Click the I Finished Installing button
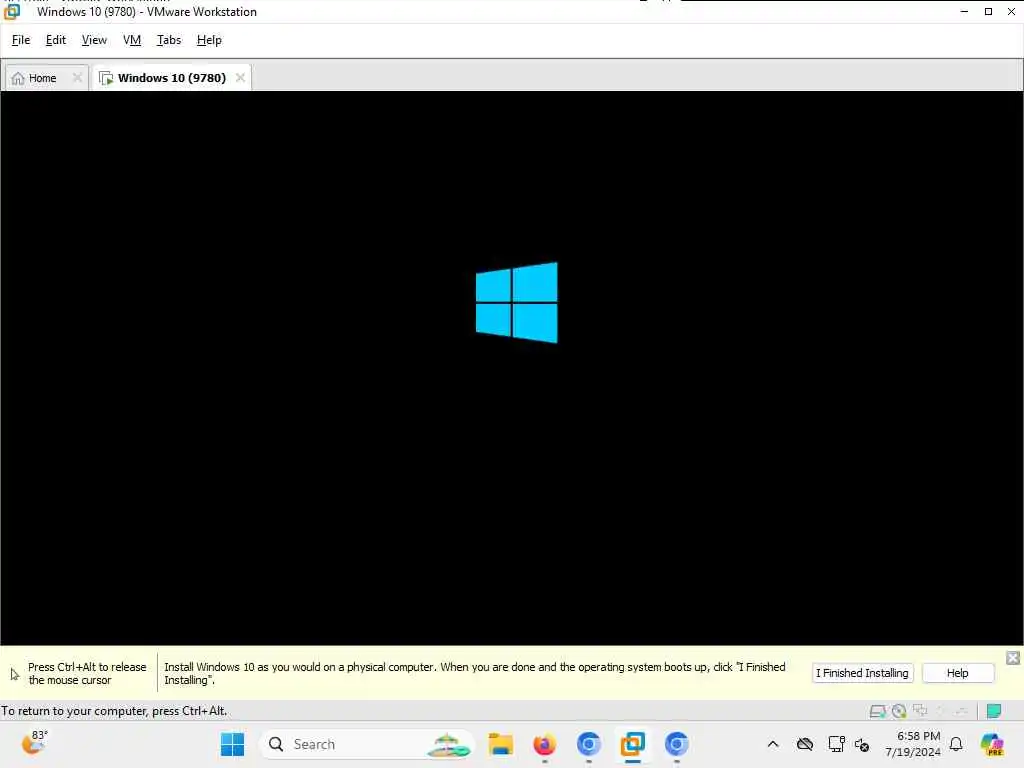This screenshot has height=768, width=1024. coord(862,673)
